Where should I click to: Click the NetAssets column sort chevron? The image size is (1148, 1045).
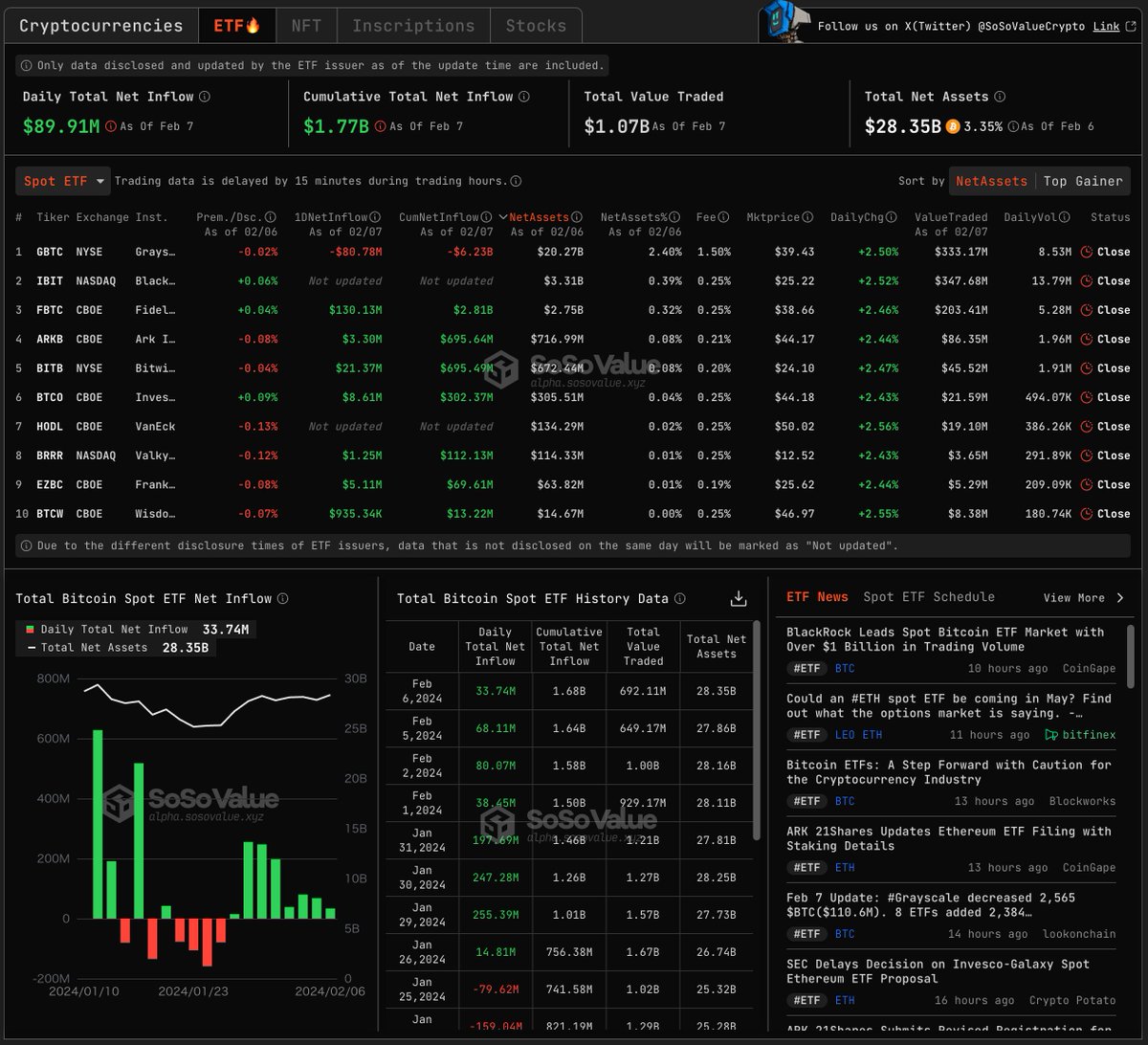pyautogui.click(x=505, y=217)
